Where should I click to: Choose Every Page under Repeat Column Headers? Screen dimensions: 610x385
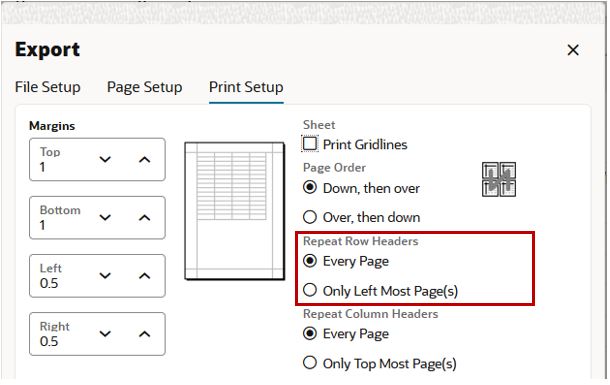310,333
